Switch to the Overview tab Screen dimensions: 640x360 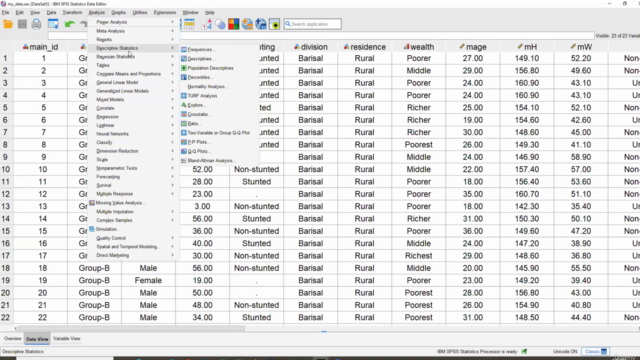[13, 339]
